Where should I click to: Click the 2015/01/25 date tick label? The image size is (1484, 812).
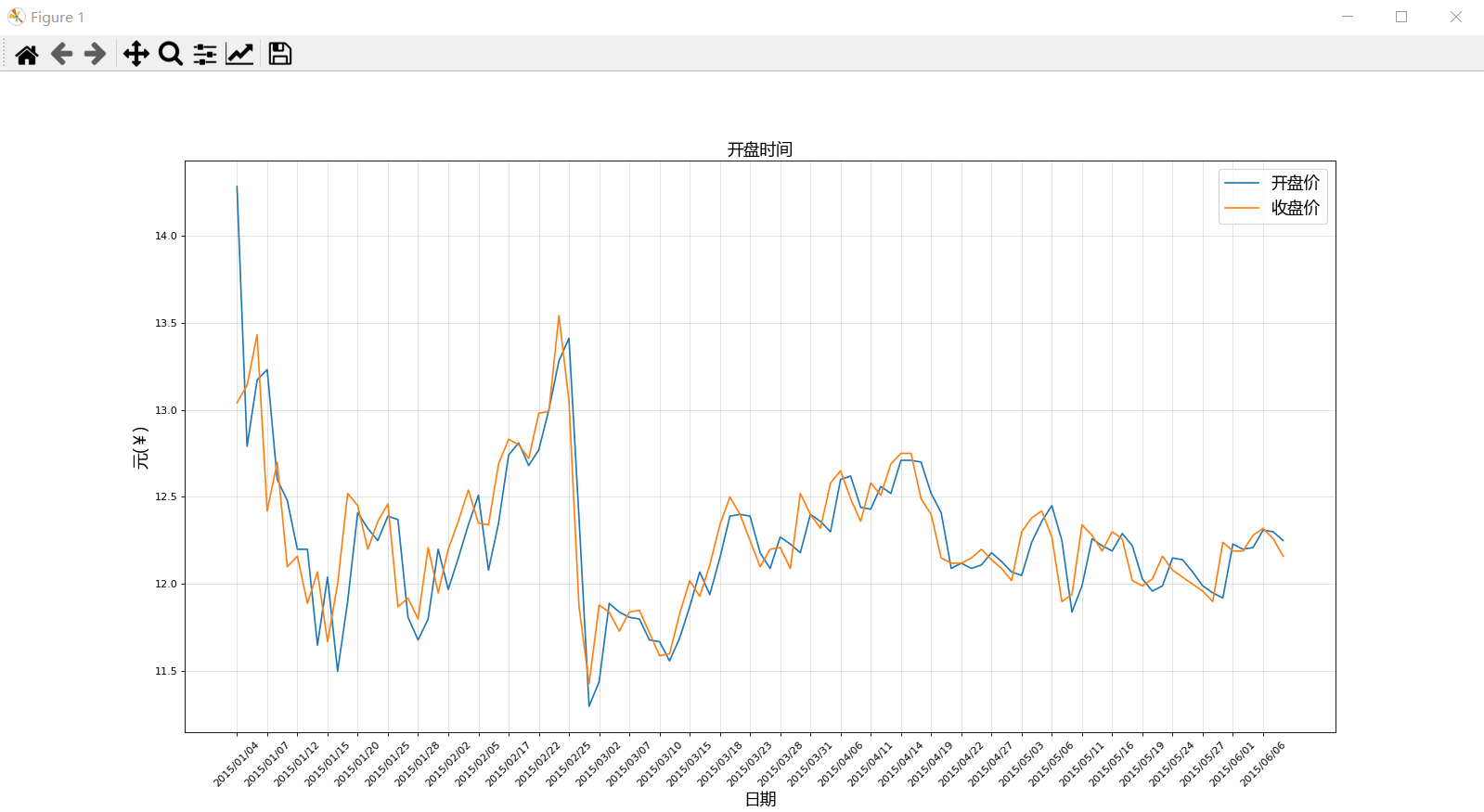pos(387,765)
